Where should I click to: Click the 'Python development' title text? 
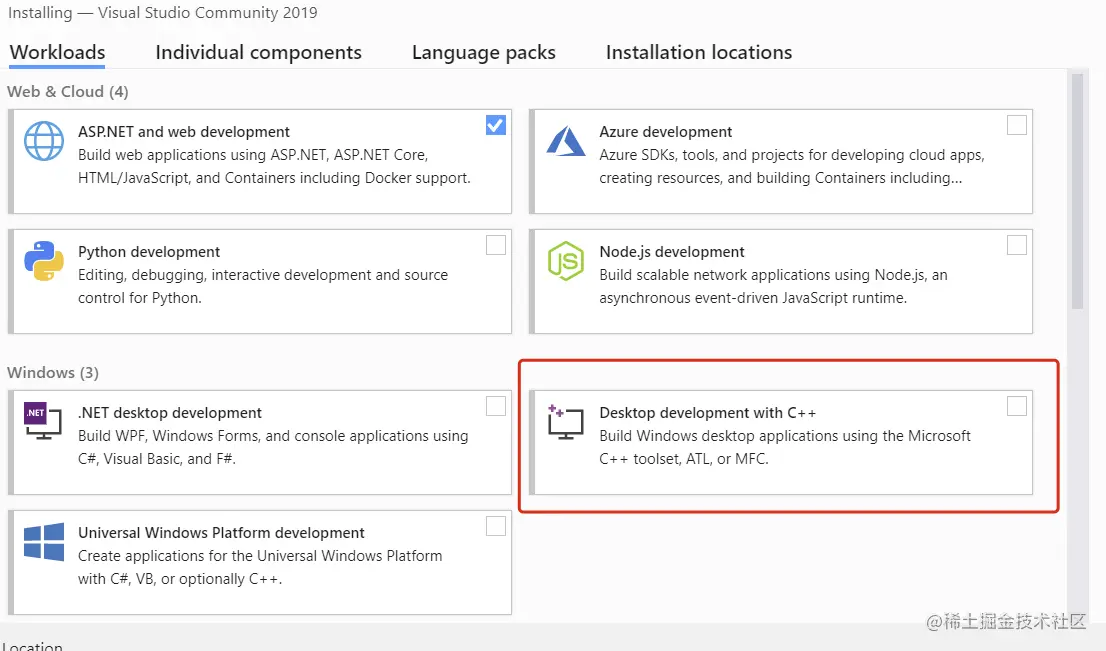click(x=149, y=252)
